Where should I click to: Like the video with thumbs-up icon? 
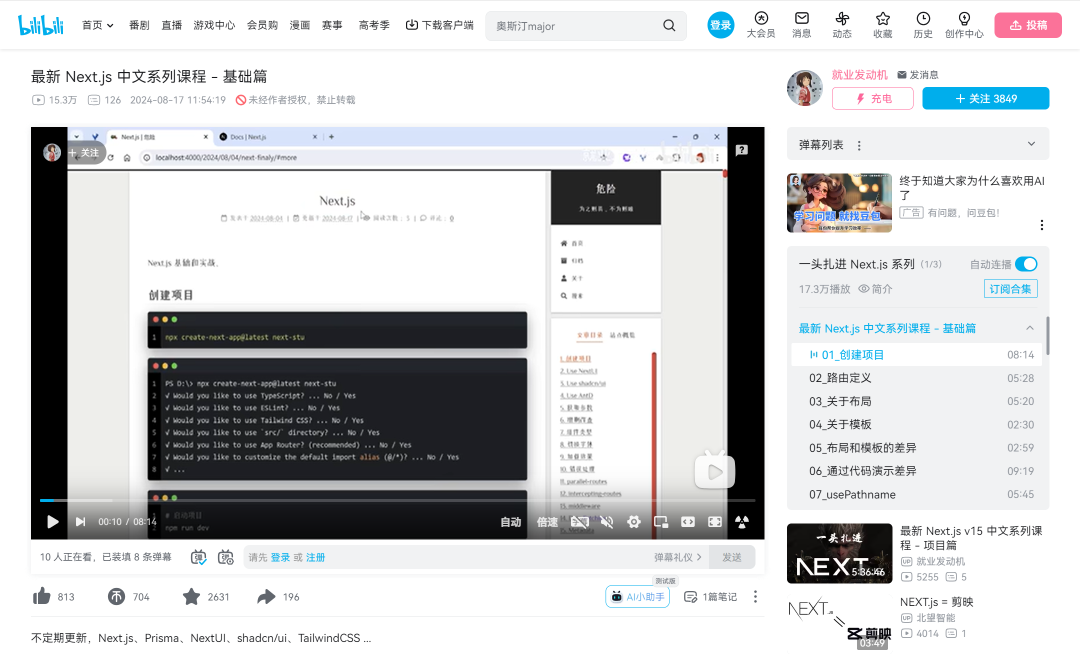click(x=41, y=596)
